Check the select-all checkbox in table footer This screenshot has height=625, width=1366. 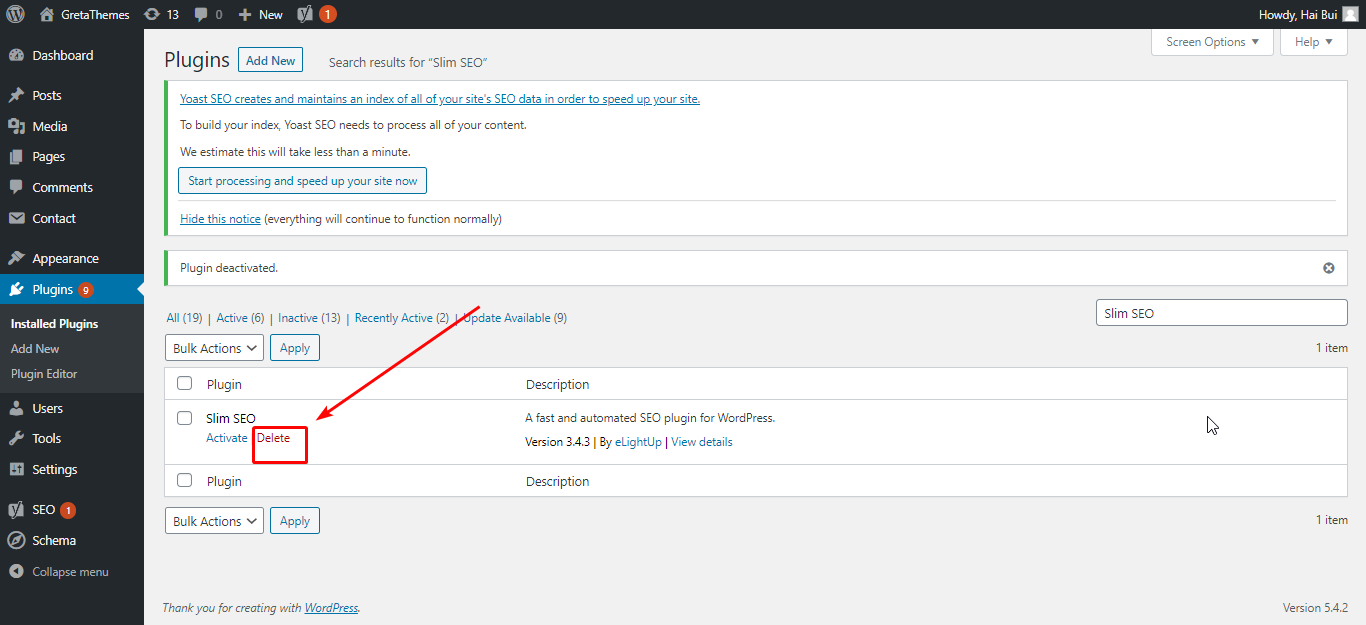184,480
